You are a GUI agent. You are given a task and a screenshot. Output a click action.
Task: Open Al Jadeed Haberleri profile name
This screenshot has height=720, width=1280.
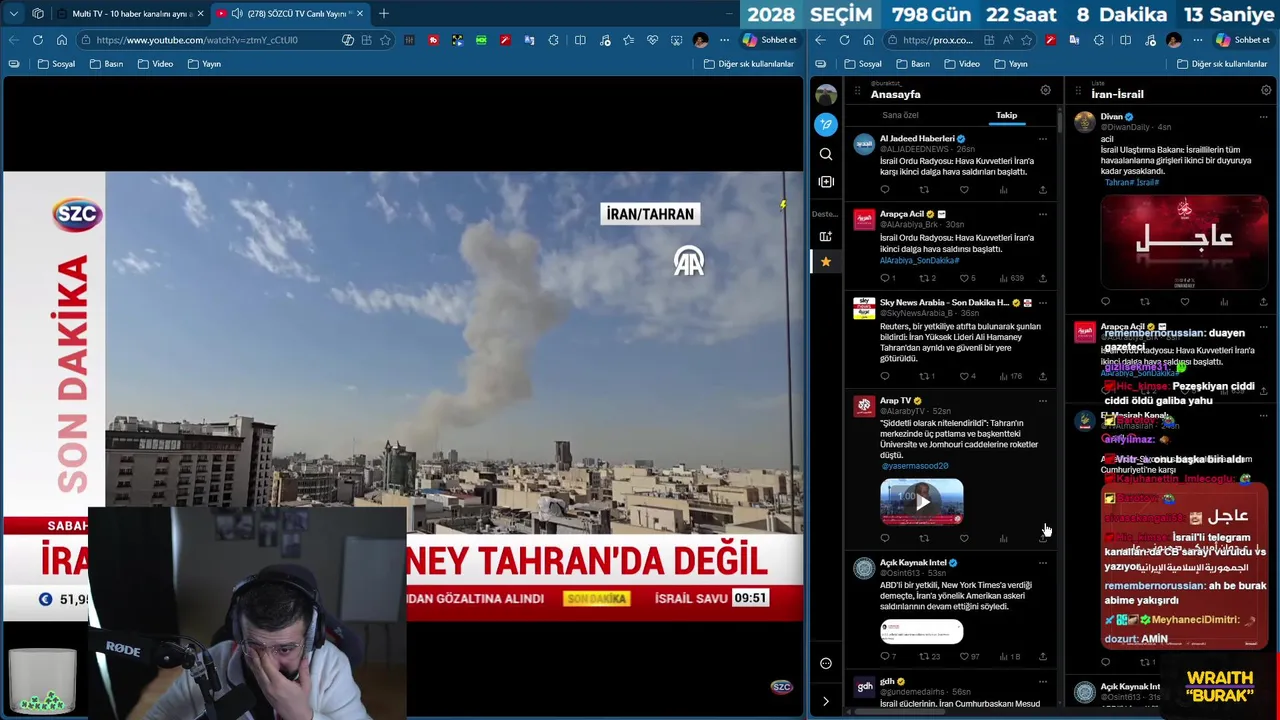pyautogui.click(x=917, y=139)
